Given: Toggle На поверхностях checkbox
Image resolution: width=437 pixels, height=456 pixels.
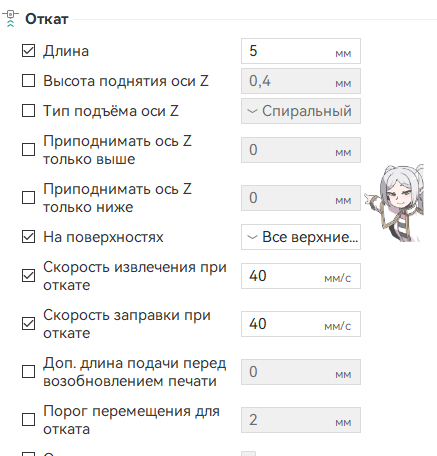Looking at the screenshot, I should pos(28,237).
